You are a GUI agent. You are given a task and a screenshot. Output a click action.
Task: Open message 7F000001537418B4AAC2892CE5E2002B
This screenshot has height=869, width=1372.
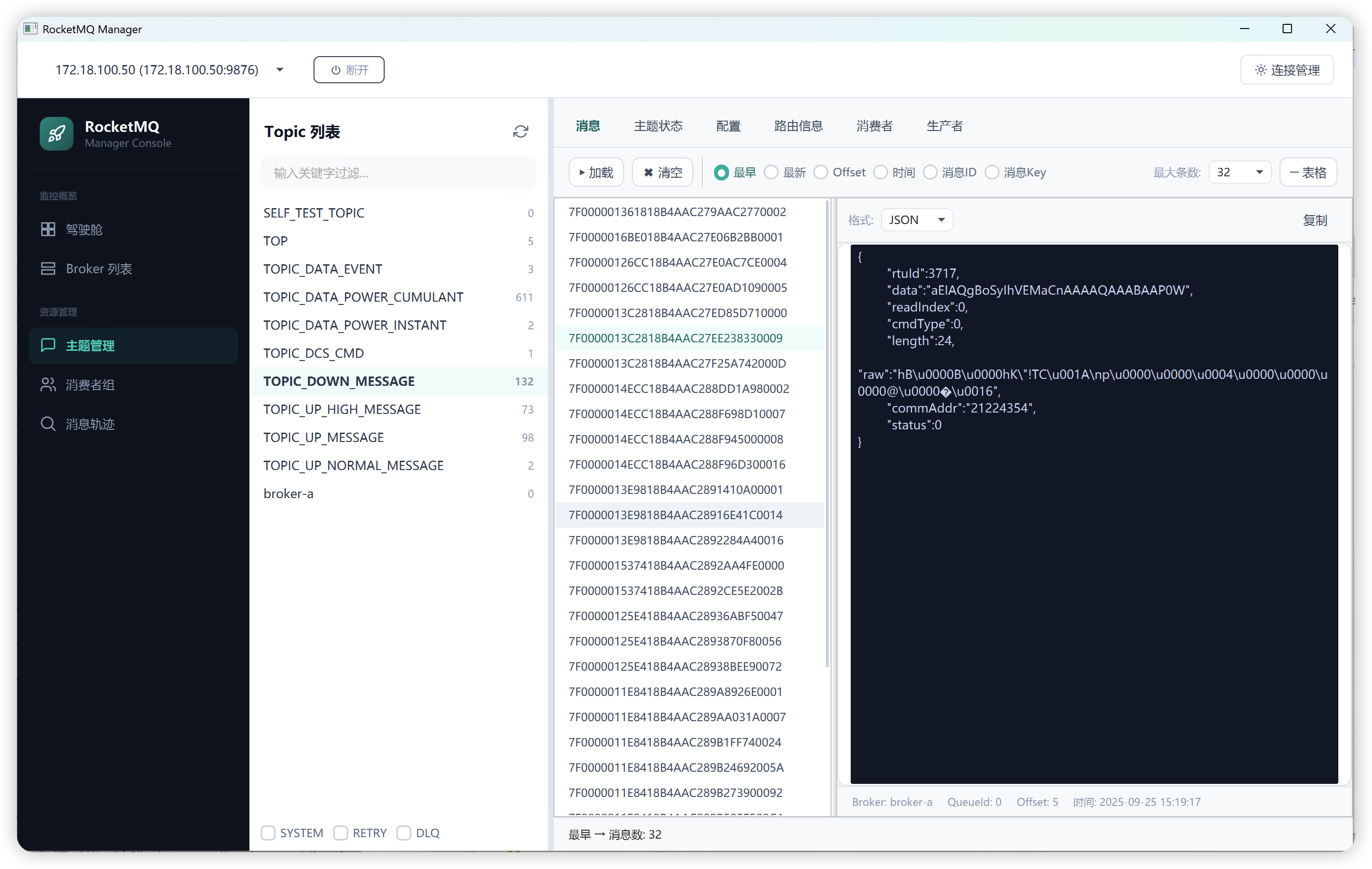[689, 591]
